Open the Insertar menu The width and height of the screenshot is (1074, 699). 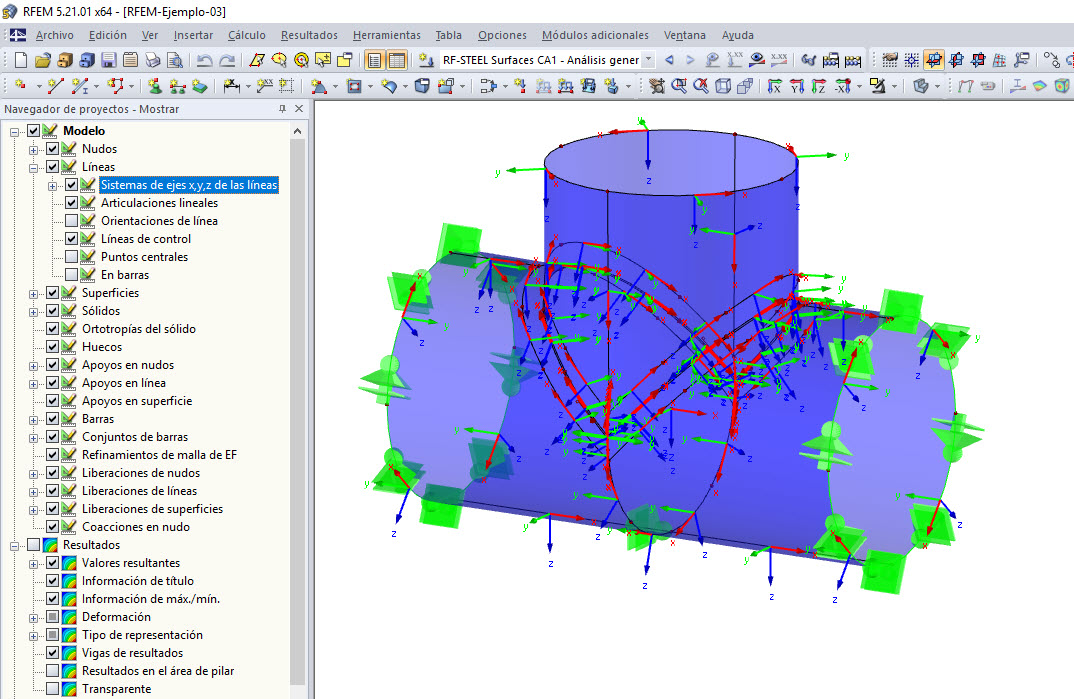[x=193, y=35]
